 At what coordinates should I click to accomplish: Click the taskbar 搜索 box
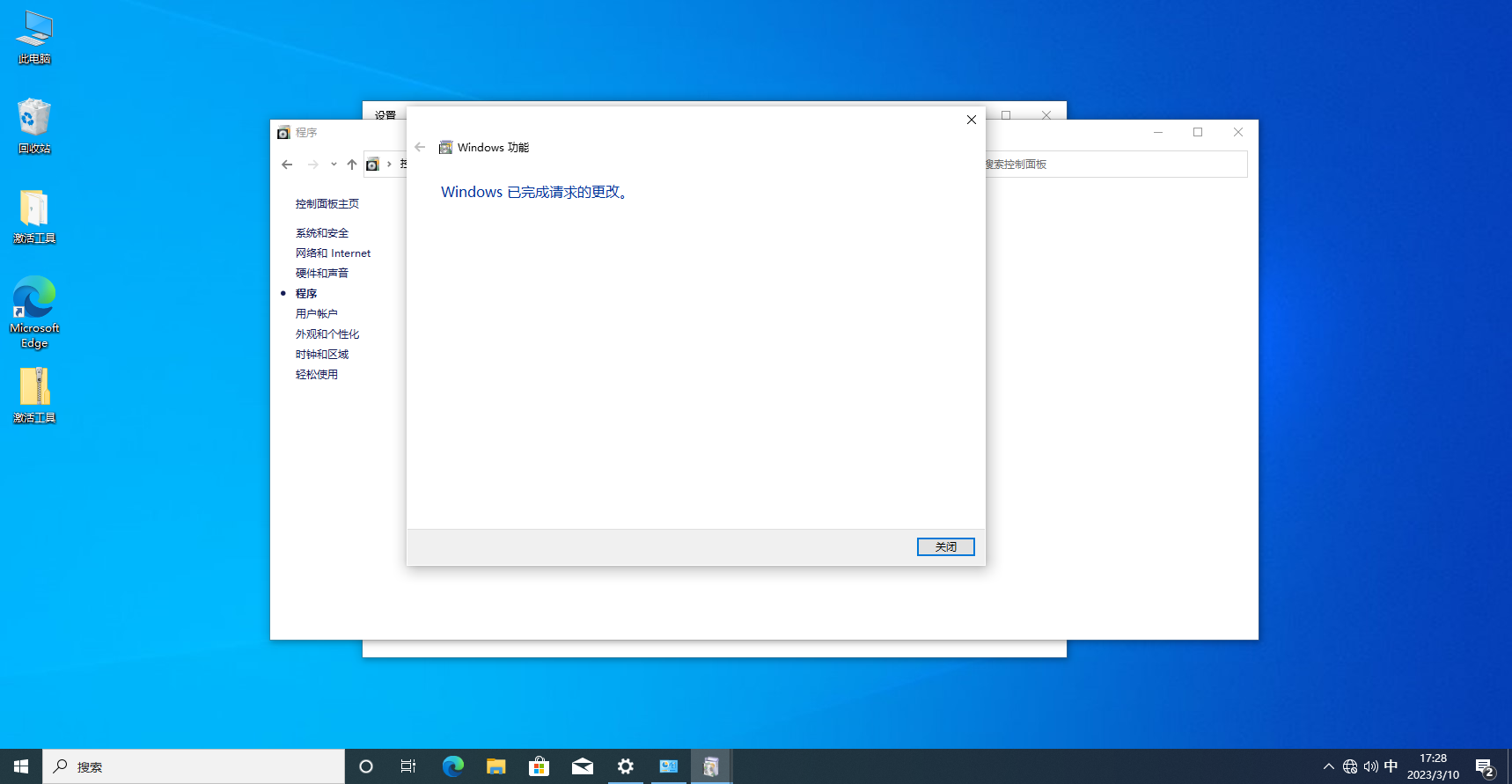click(x=194, y=766)
